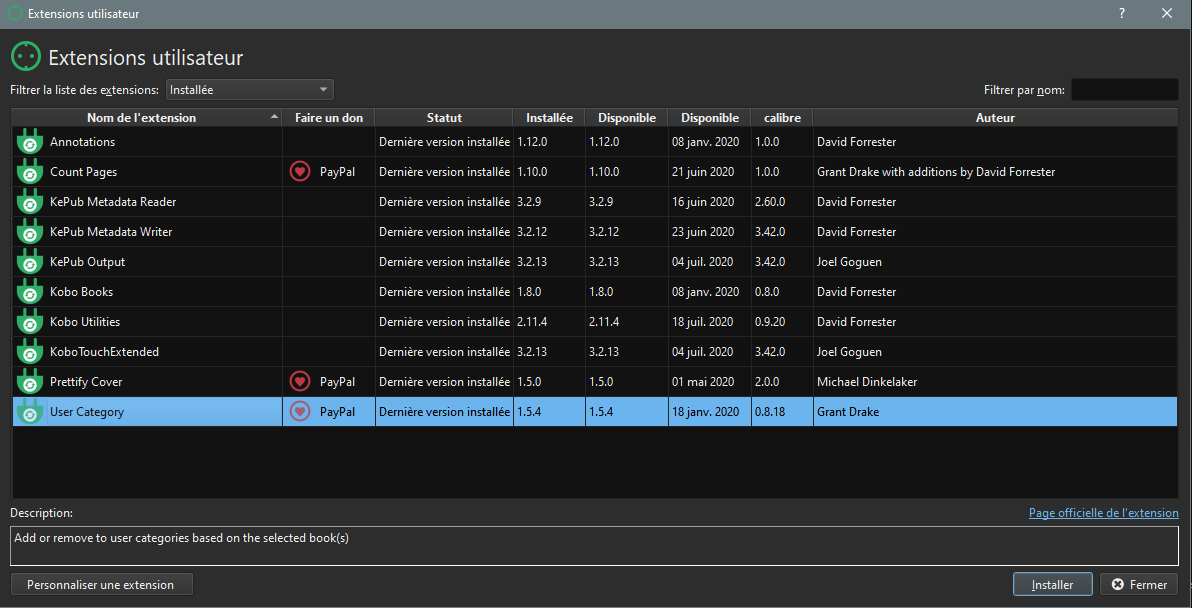Viewport: 1192px width, 608px height.
Task: Select the User Category extension name
Action: (87, 412)
